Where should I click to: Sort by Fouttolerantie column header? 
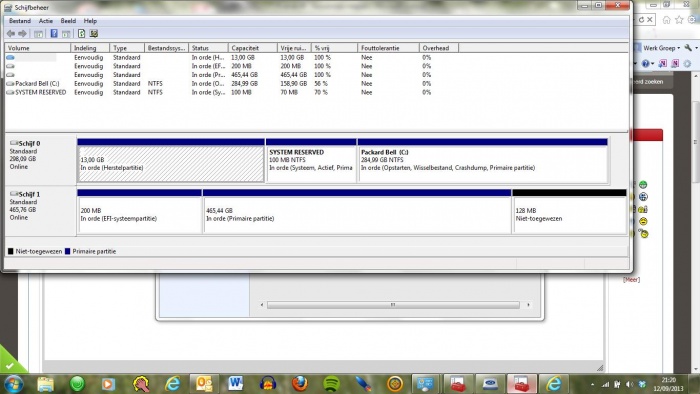(x=388, y=48)
